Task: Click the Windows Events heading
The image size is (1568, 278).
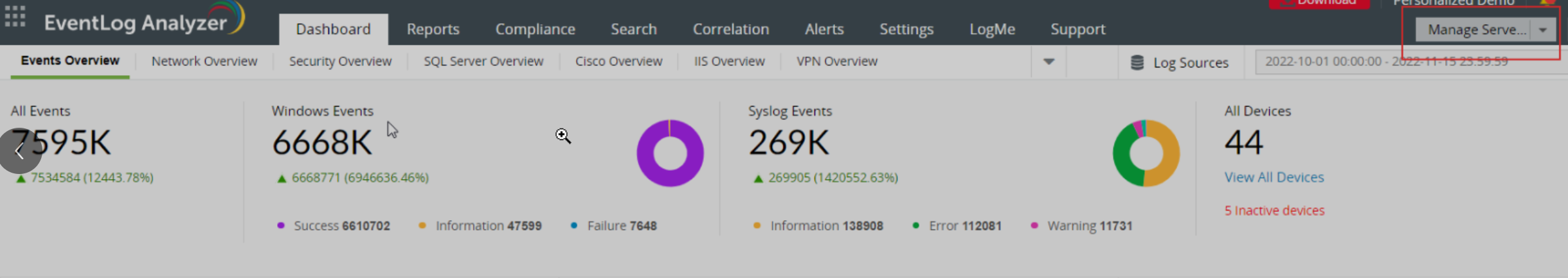Action: (322, 111)
